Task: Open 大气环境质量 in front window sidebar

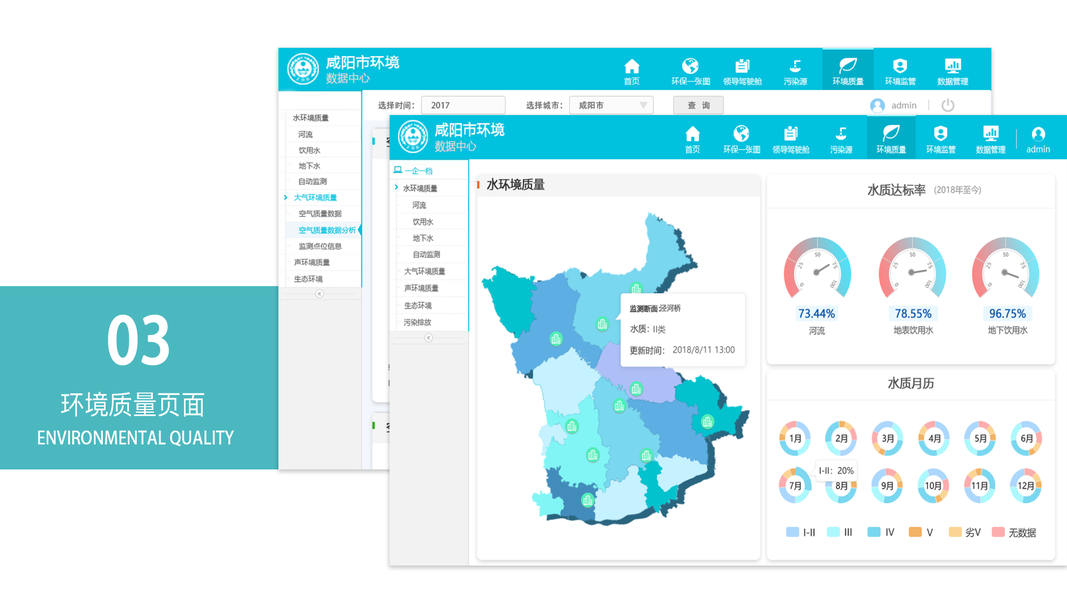Action: click(424, 271)
